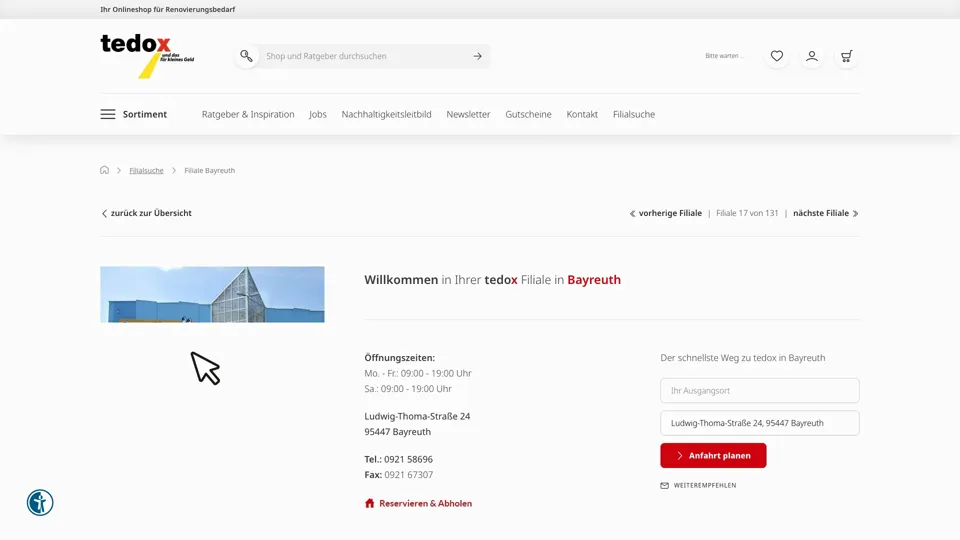Open Nachhaltigkeitsleitbild menu item
960x540 pixels.
click(386, 114)
